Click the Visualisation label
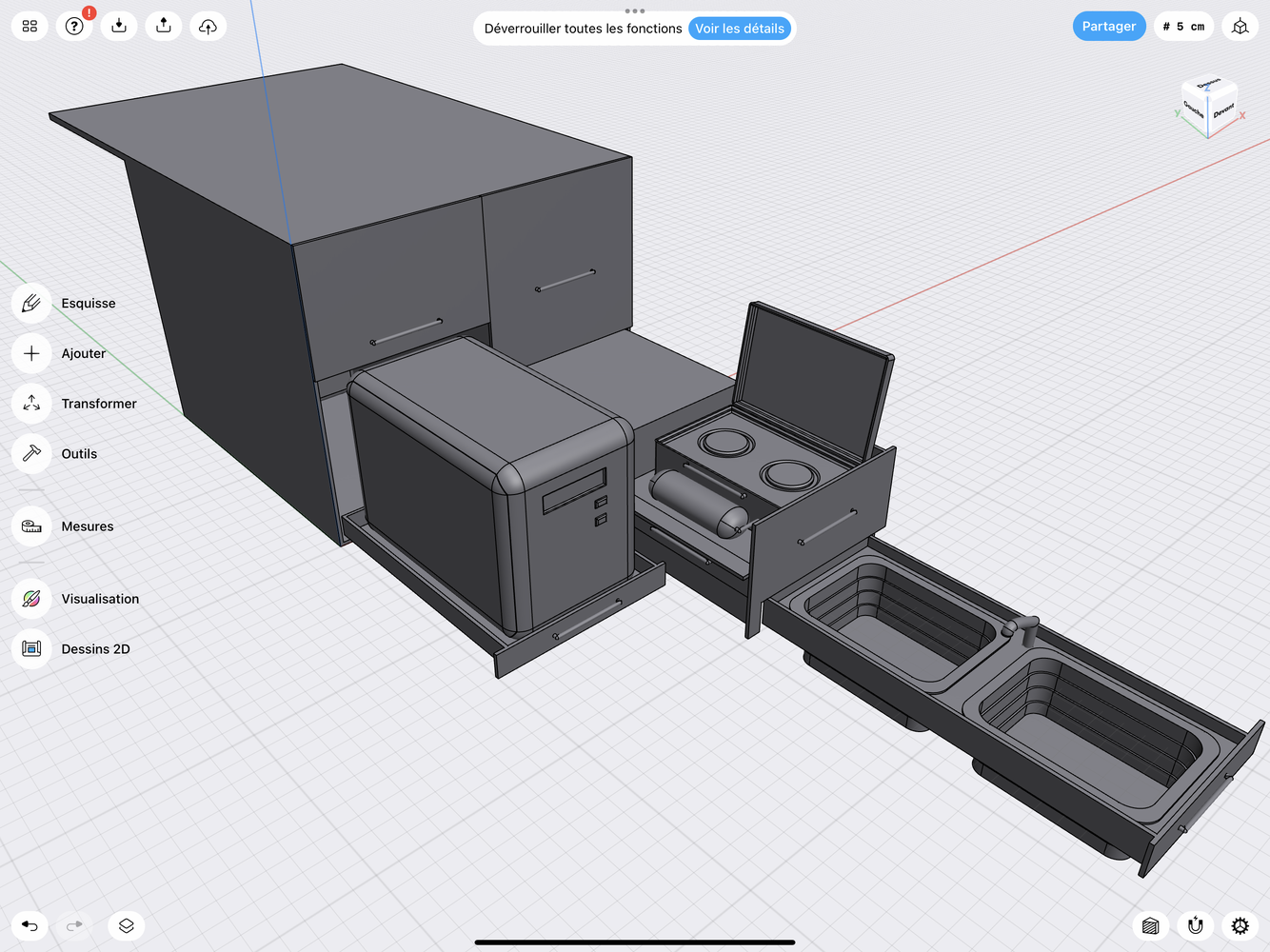This screenshot has width=1270, height=952. 100,599
